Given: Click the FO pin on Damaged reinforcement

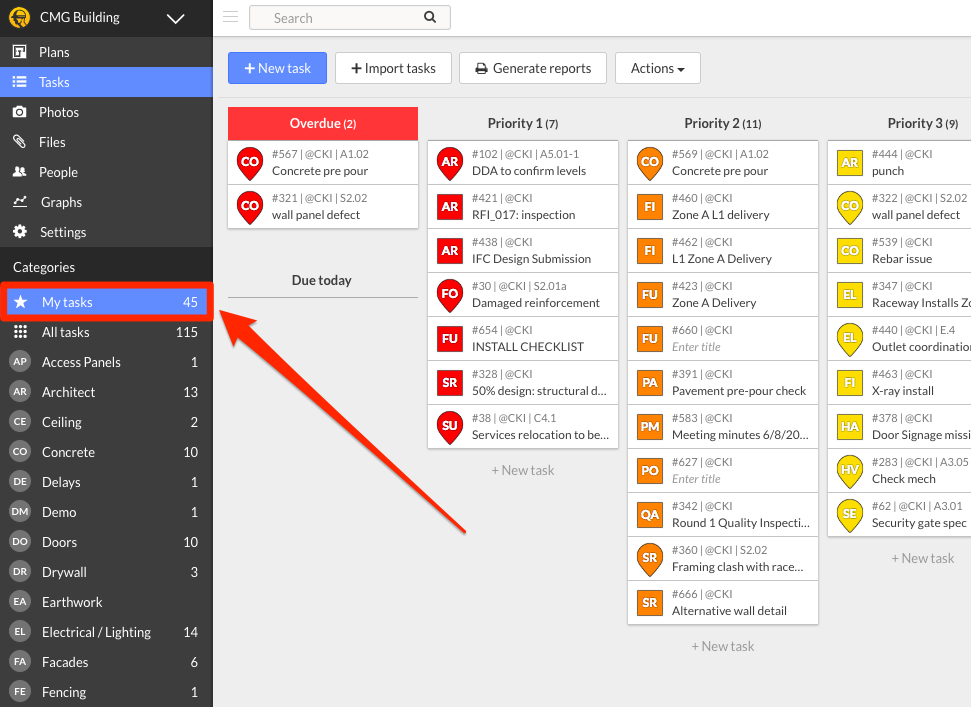Looking at the screenshot, I should tap(450, 295).
